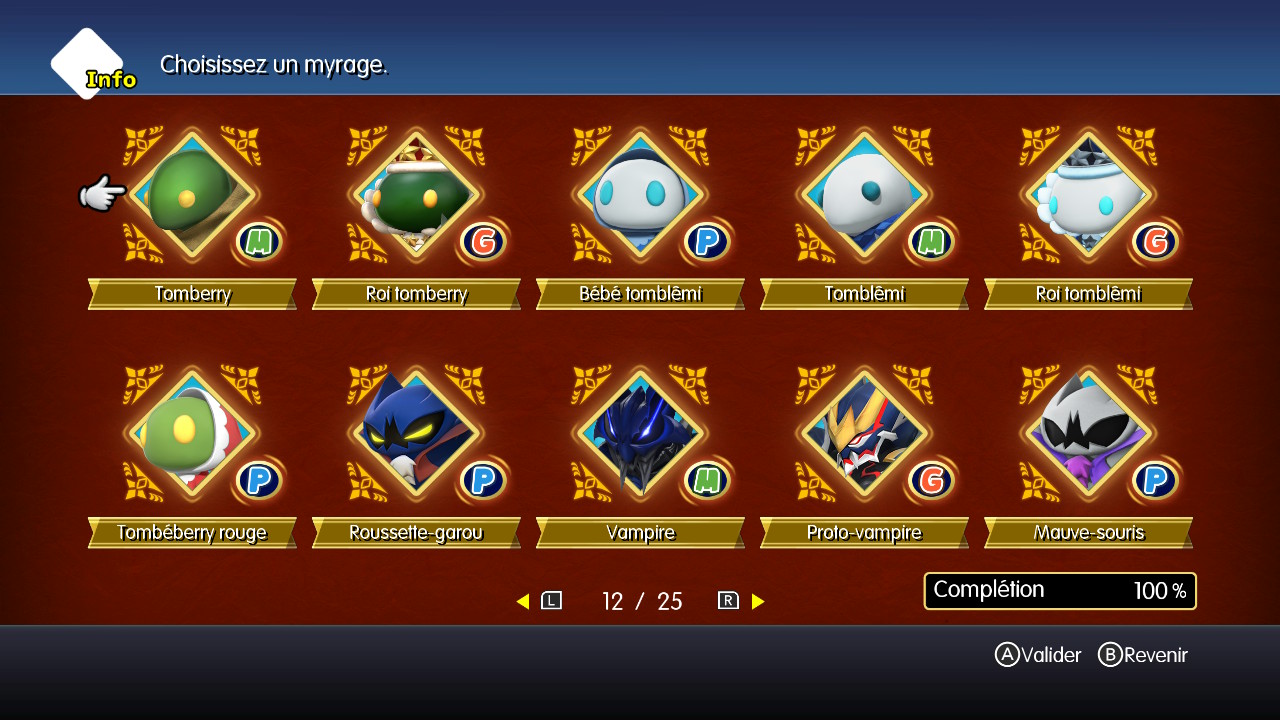Choose the Vampire mirage portrait

tap(640, 433)
